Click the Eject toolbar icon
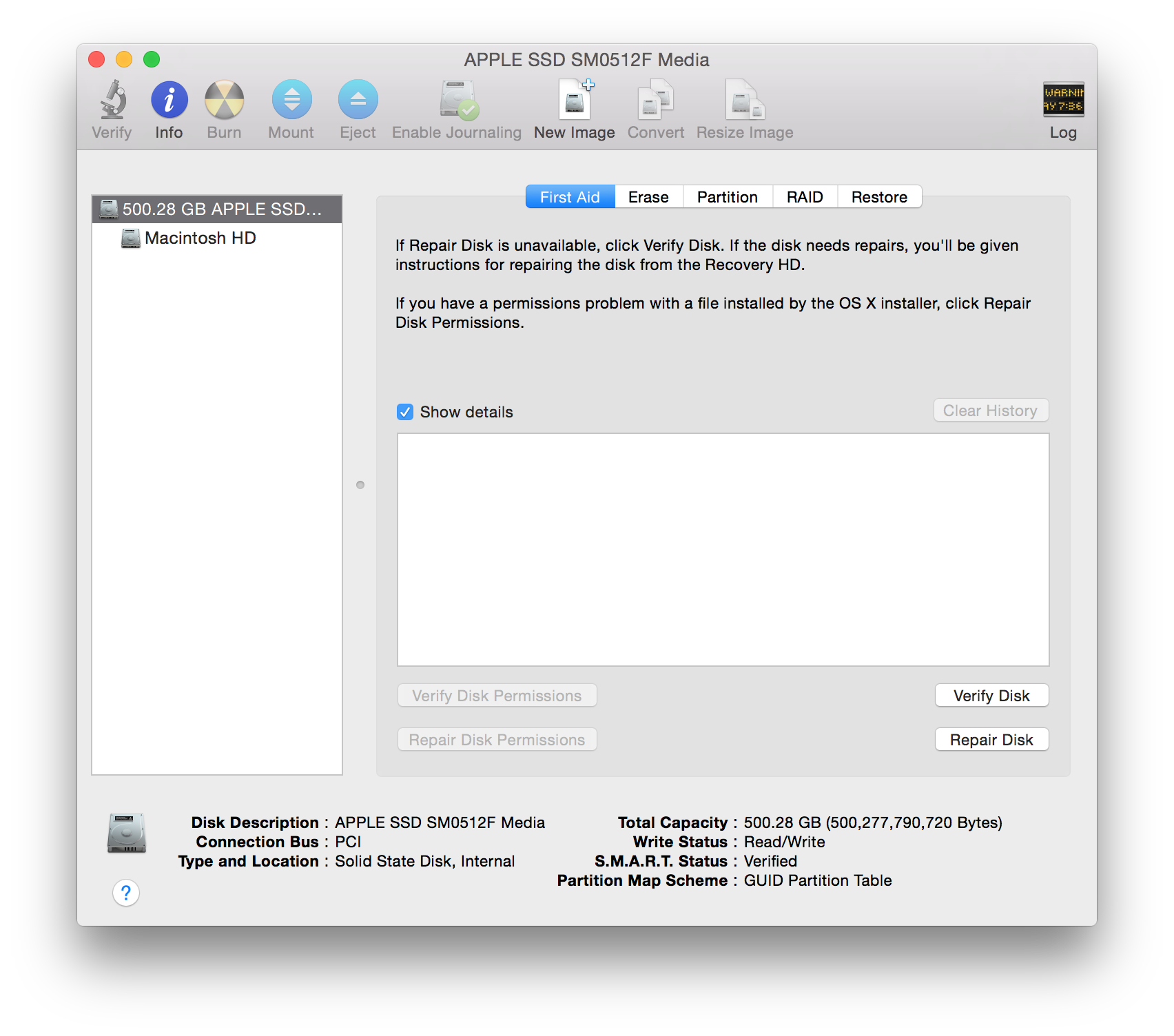1174x1036 pixels. pyautogui.click(x=358, y=101)
